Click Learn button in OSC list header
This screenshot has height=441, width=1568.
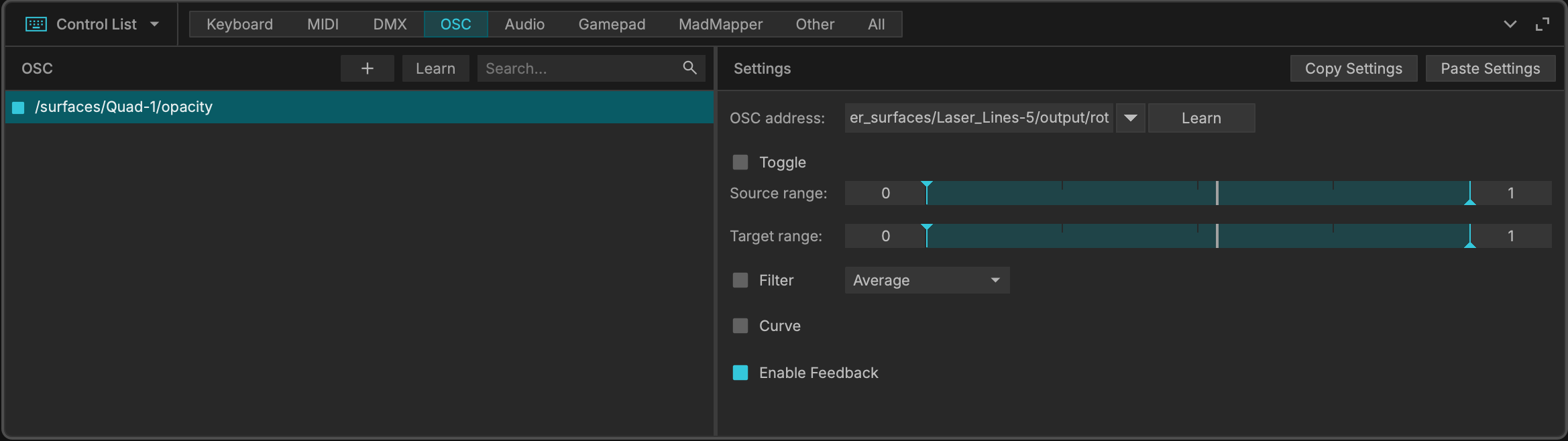tap(435, 68)
